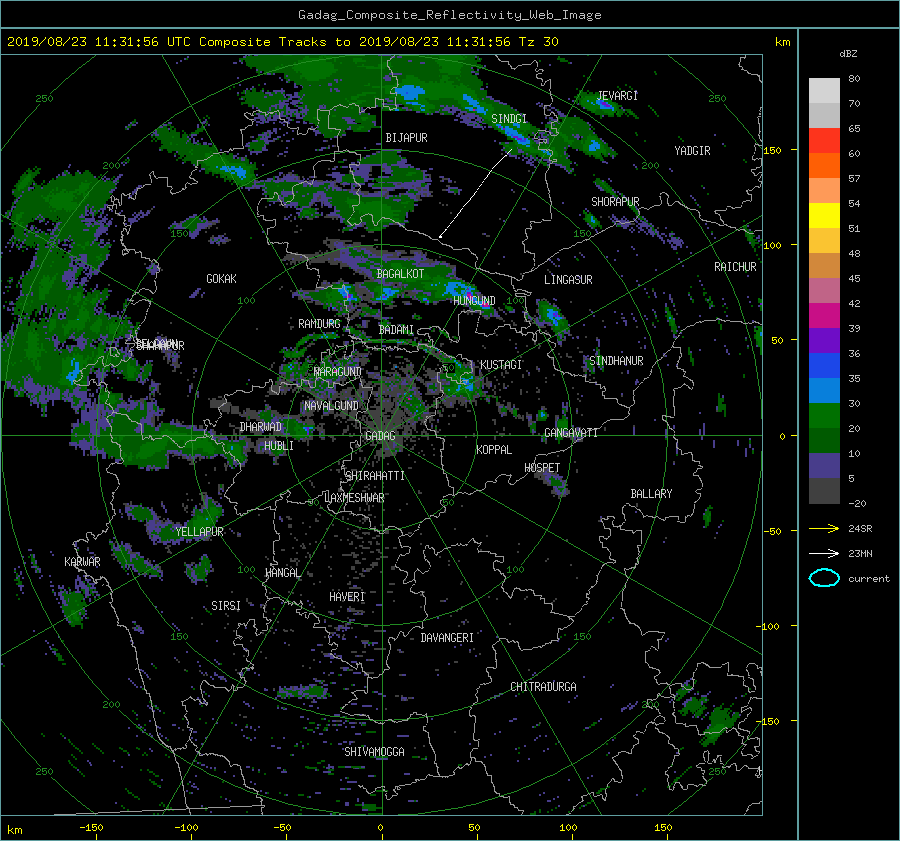Select the magenta 39–42 dBZ legend swatch
Viewport: 900px width, 841px height.
pos(824,316)
